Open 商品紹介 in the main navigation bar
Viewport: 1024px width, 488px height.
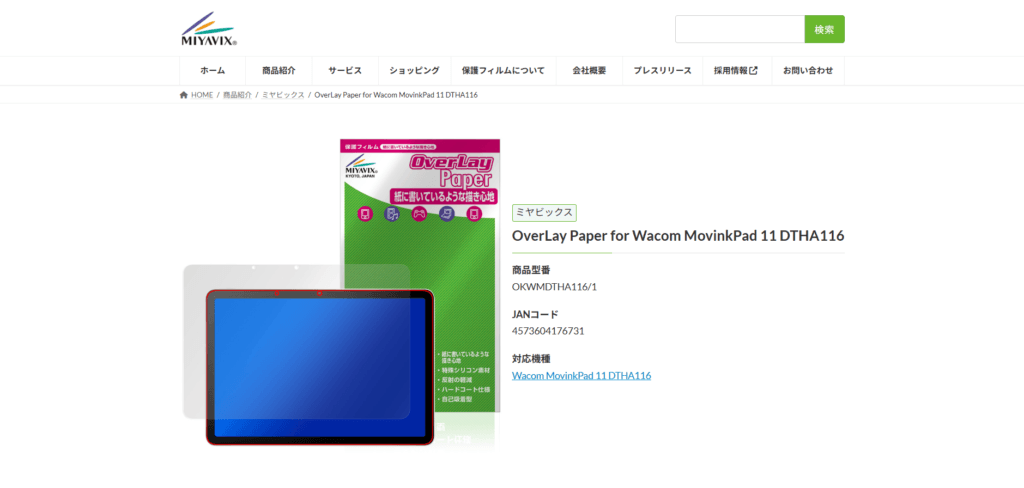pos(279,71)
